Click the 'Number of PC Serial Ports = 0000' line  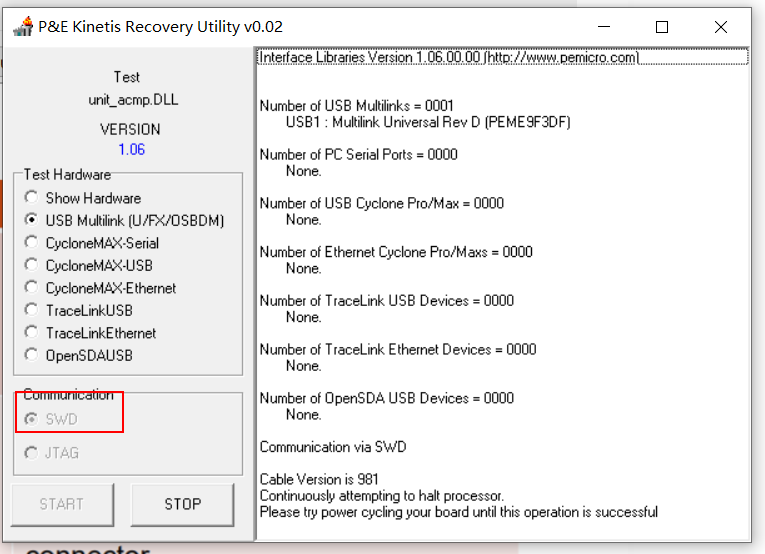(359, 155)
